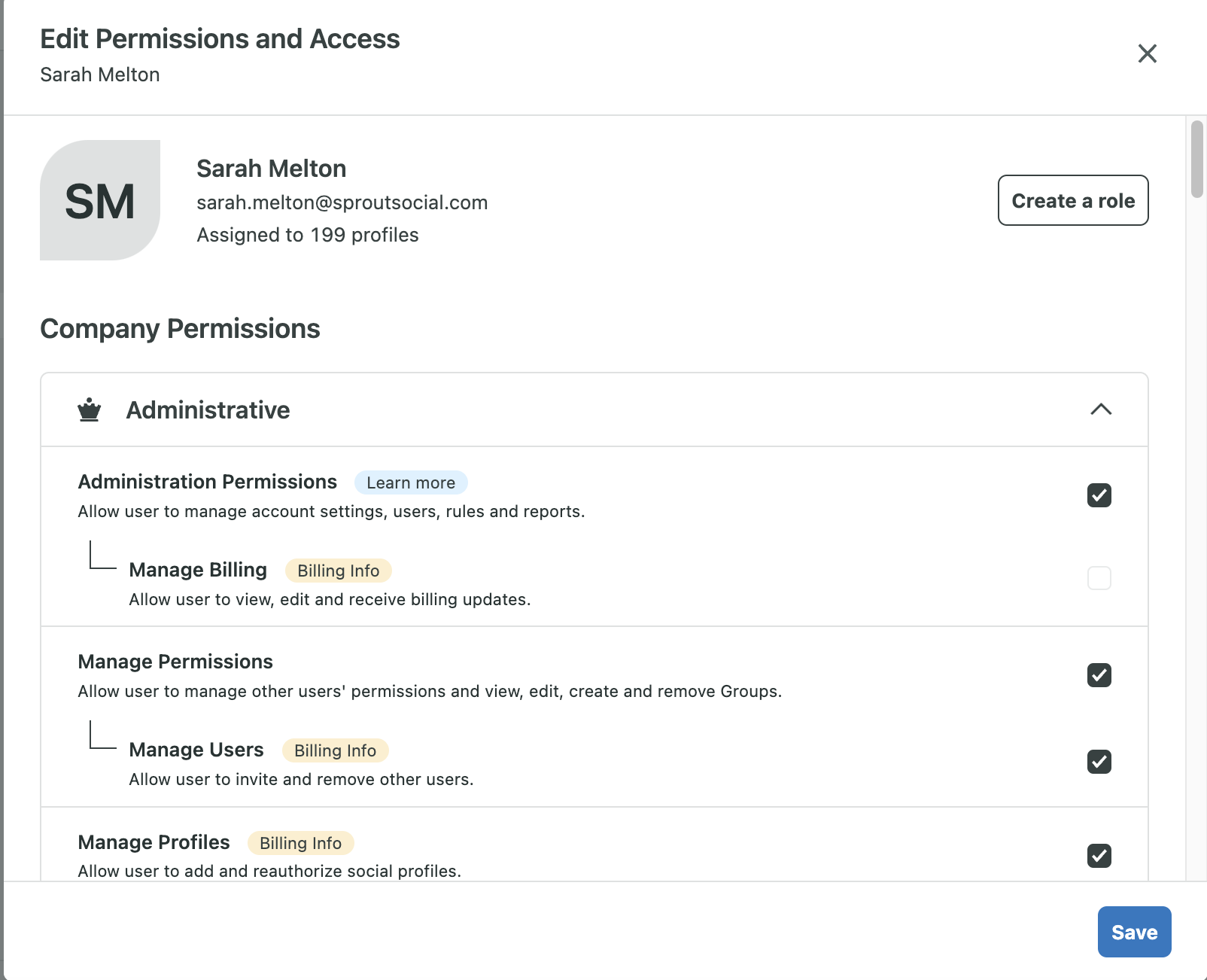The height and width of the screenshot is (980, 1207).
Task: Click the Administrative section header title
Action: point(208,410)
